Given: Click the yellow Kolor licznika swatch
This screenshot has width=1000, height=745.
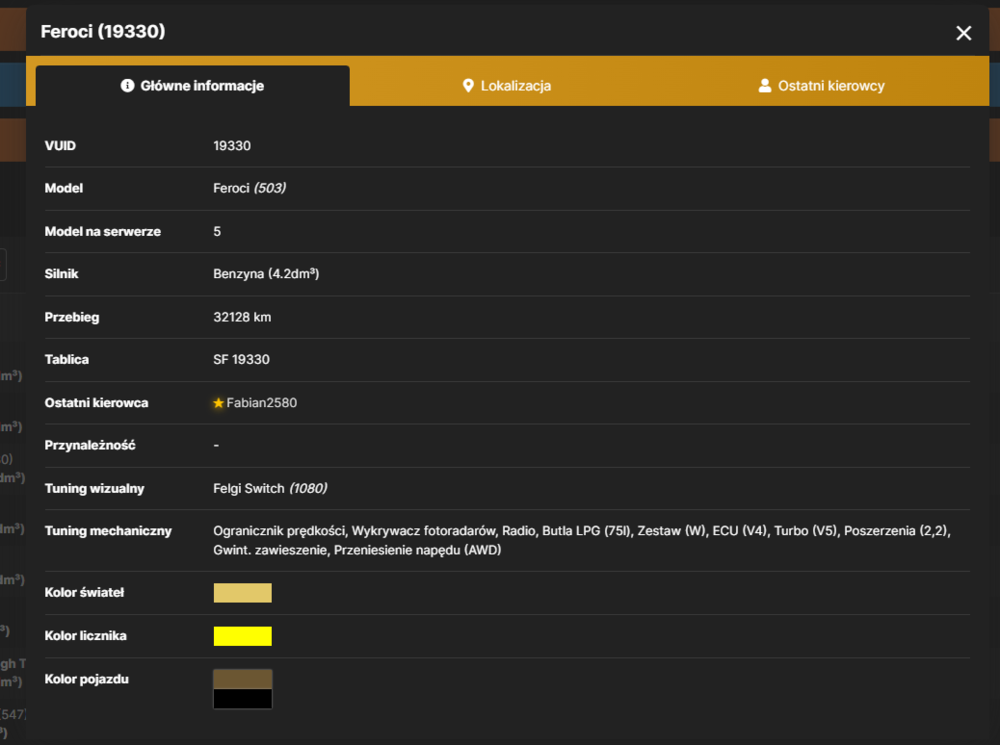Looking at the screenshot, I should (242, 636).
